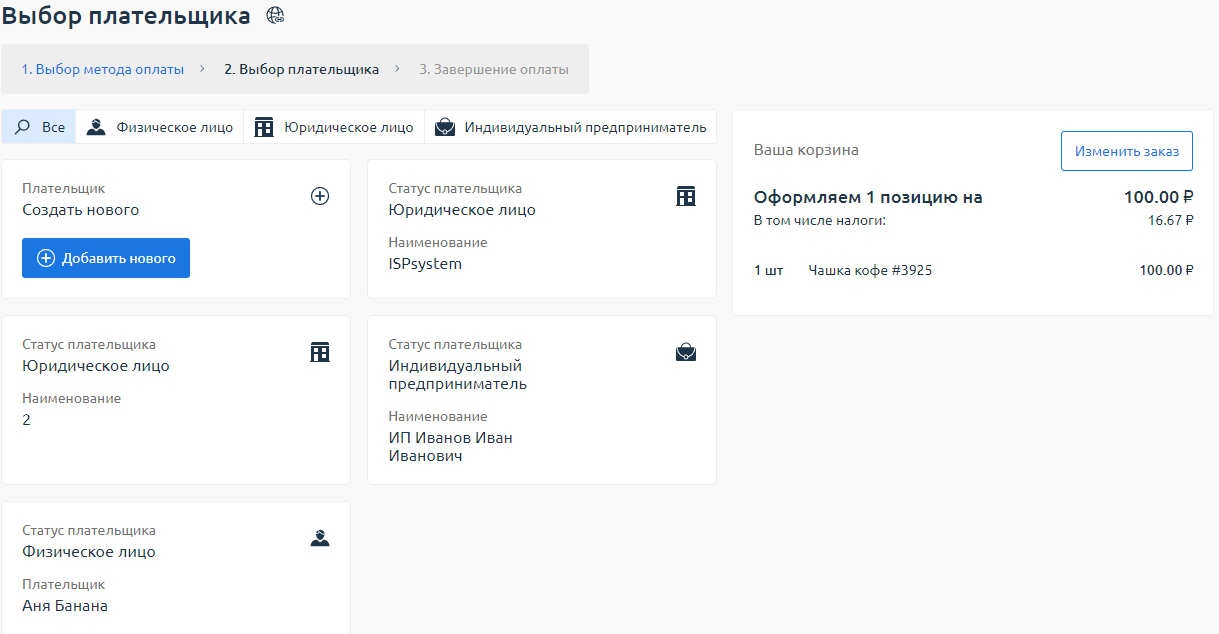Show all payers with the Все tab

click(x=40, y=128)
